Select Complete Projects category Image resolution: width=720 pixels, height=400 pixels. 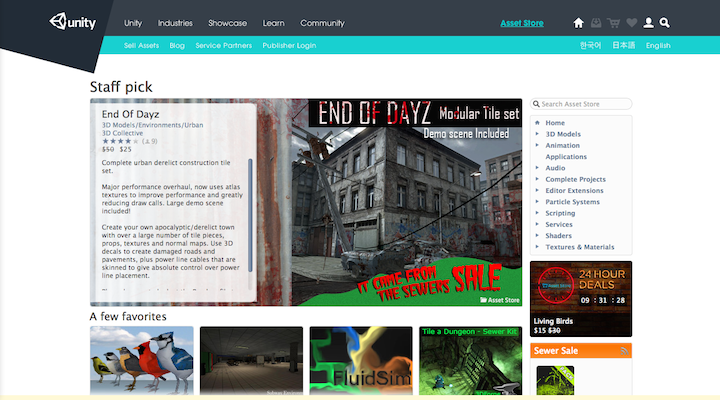[575, 179]
